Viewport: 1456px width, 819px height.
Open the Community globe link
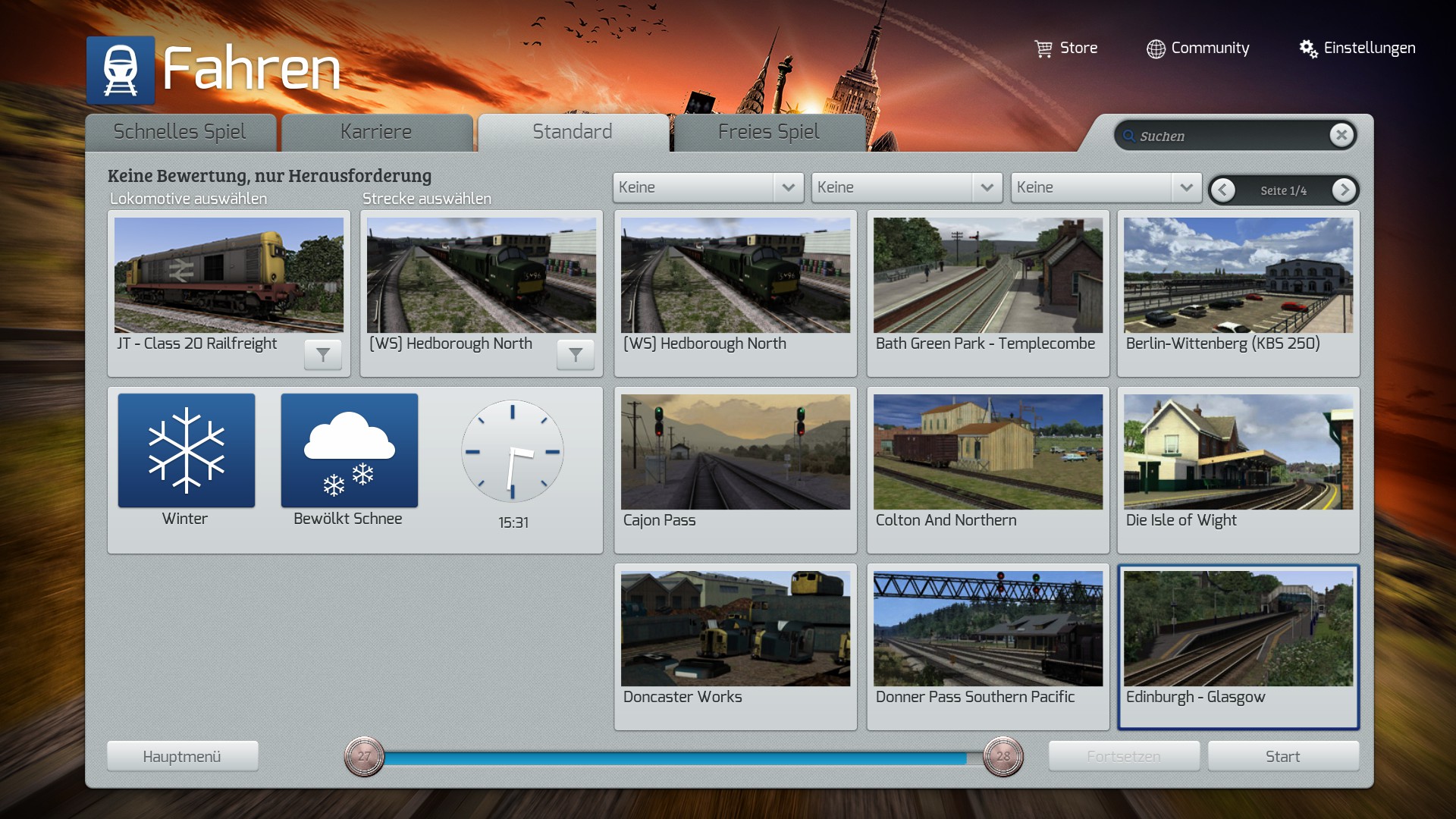[1156, 49]
